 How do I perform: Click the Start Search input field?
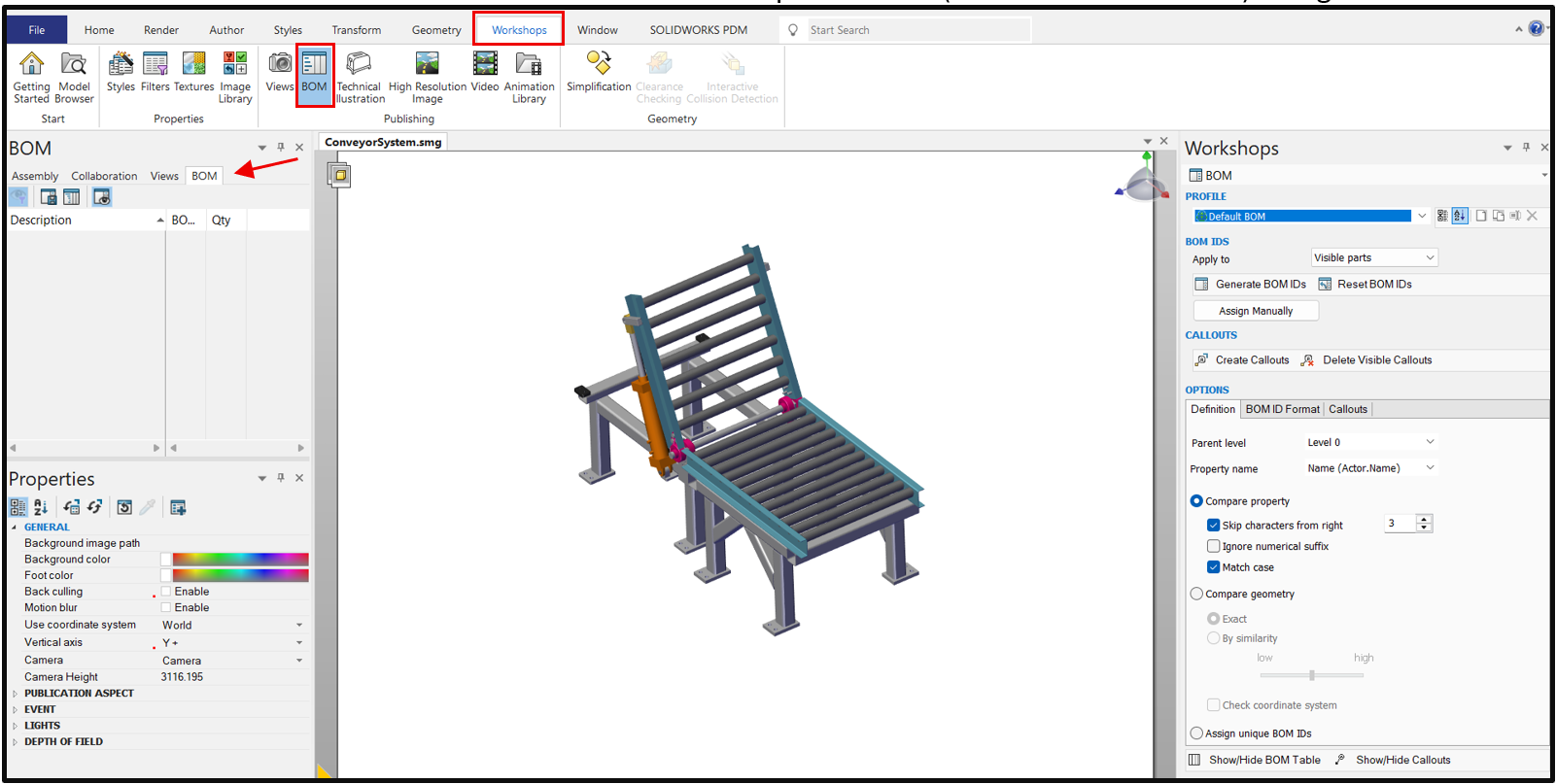click(914, 30)
